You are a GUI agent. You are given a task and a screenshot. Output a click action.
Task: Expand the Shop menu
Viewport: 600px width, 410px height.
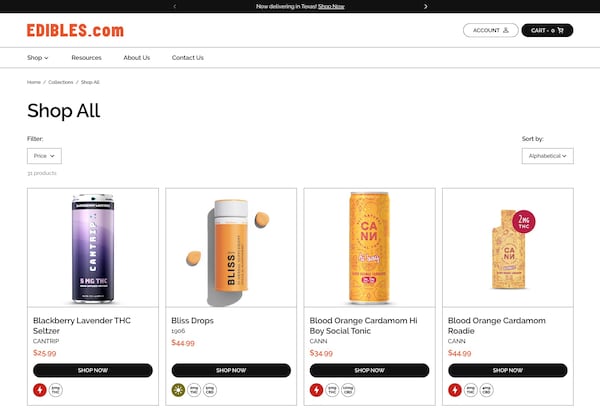(x=38, y=58)
